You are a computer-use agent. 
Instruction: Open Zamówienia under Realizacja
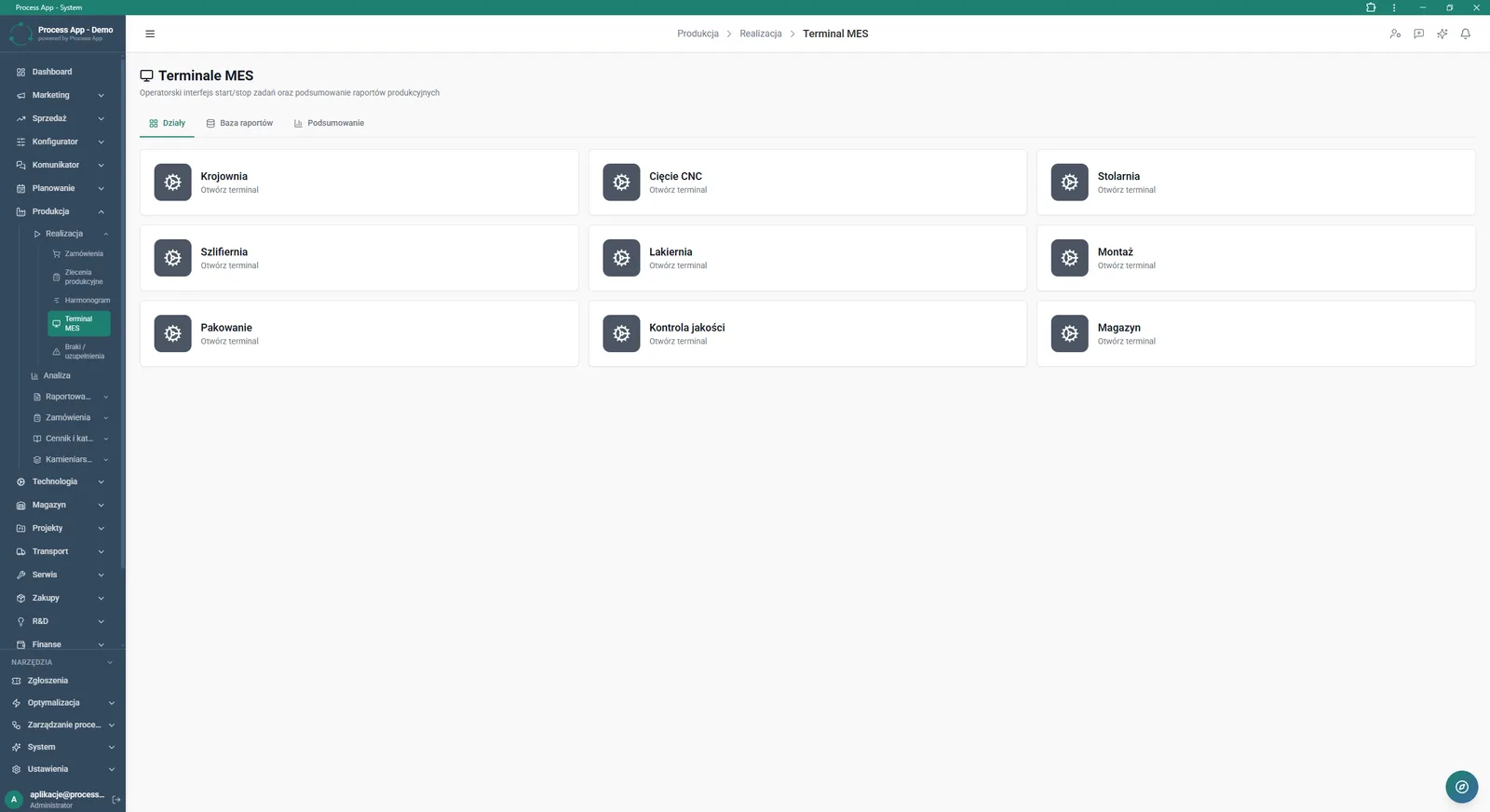pos(79,253)
